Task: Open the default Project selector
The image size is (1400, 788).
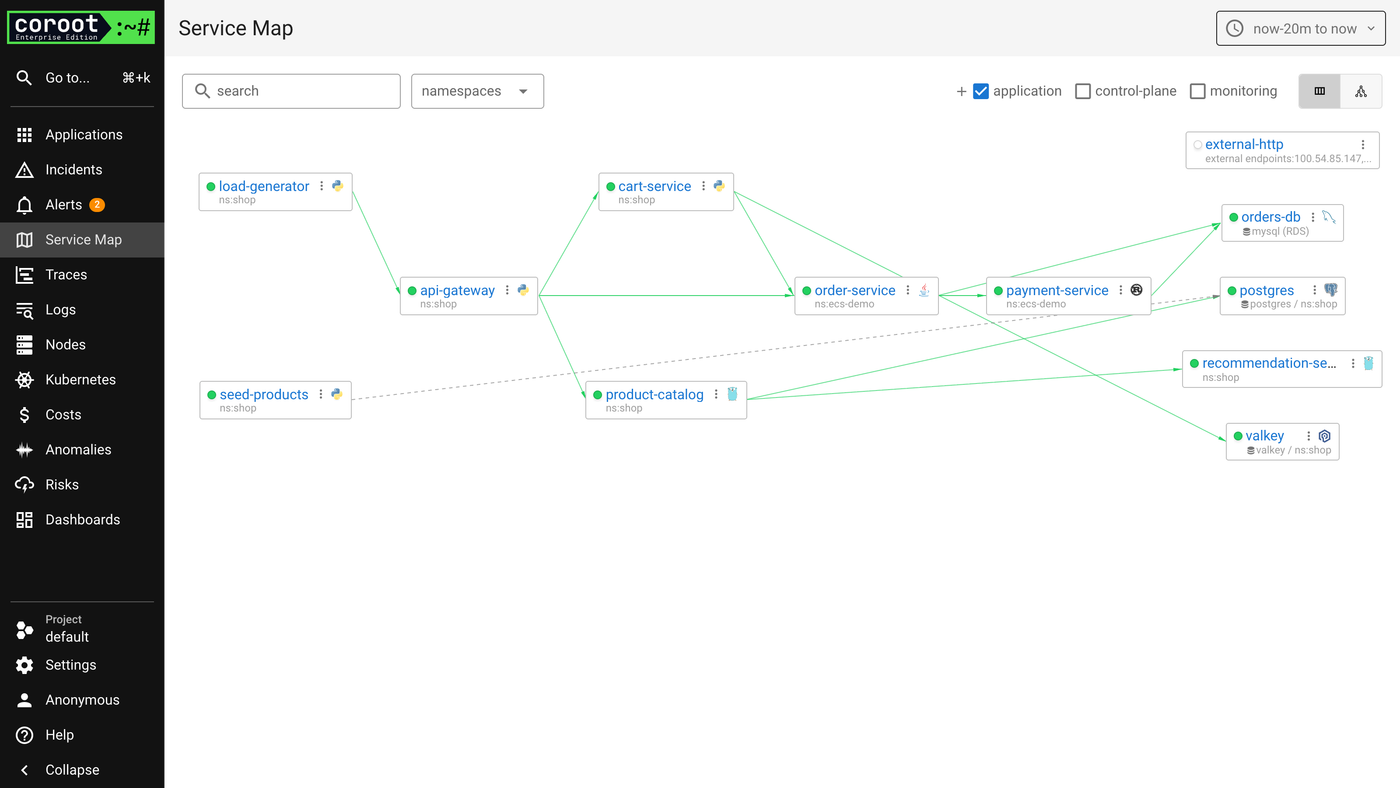Action: [82, 628]
